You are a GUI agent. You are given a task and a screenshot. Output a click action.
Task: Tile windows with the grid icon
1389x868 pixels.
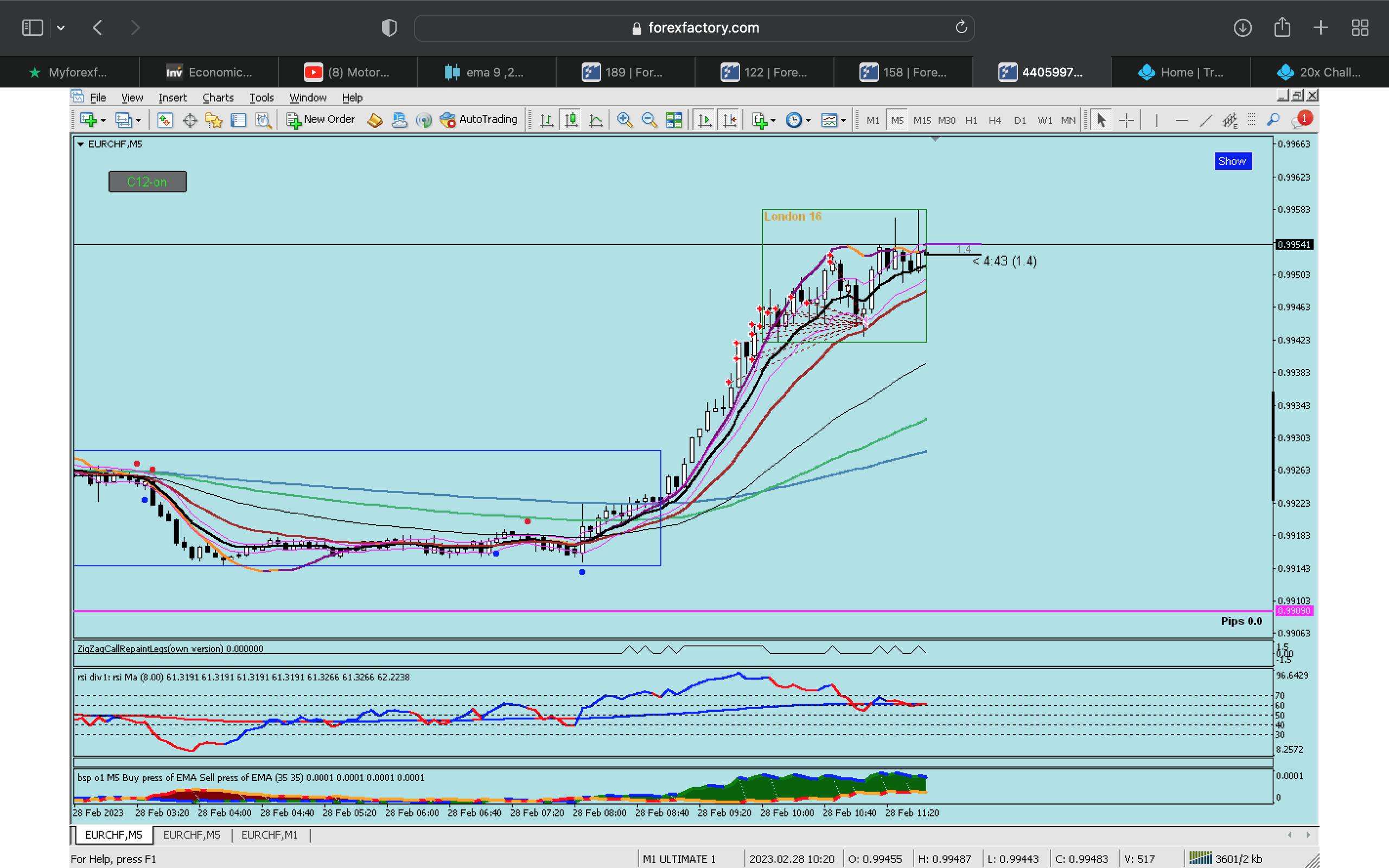click(x=674, y=120)
